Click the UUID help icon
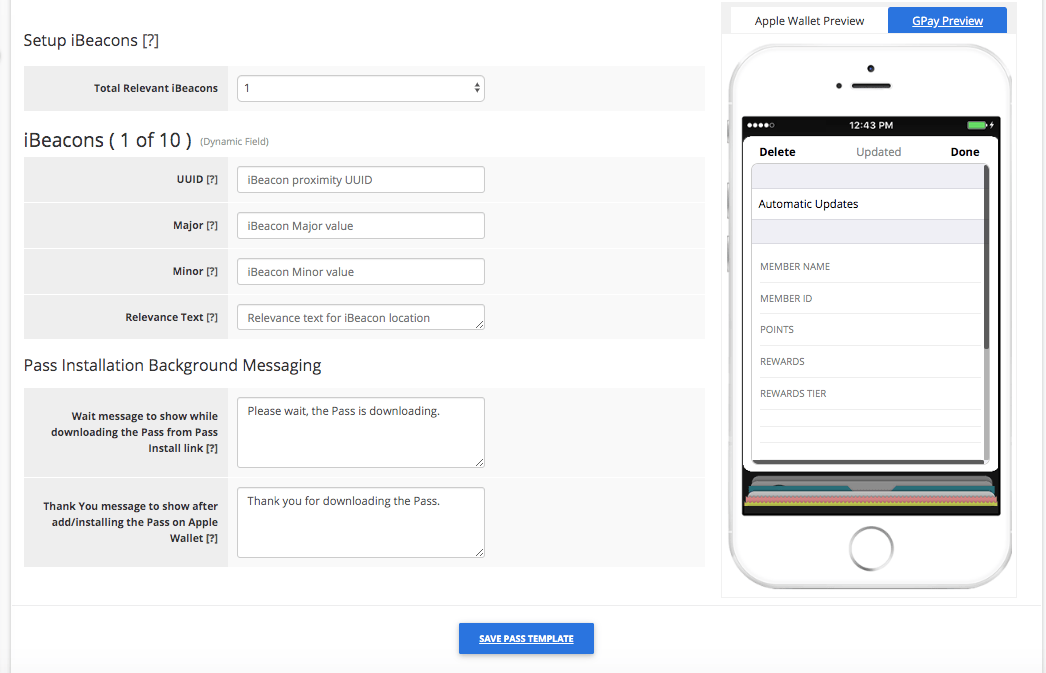The height and width of the screenshot is (673, 1046). (214, 179)
